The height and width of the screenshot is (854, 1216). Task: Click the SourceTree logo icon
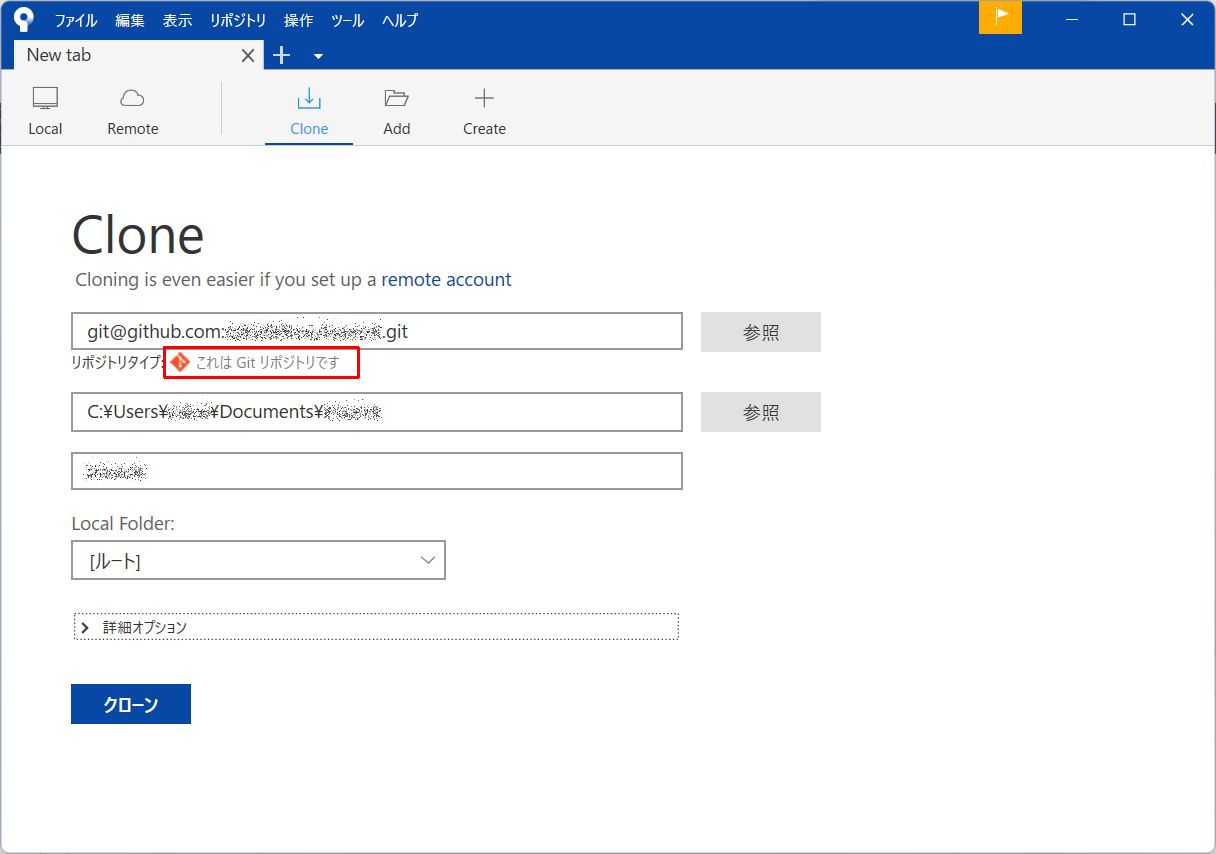22,17
